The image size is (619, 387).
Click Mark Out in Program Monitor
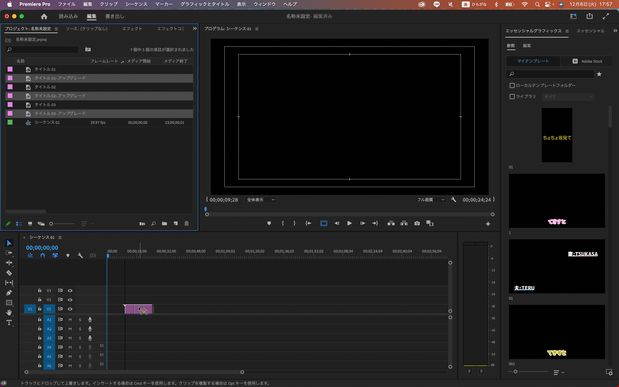[x=294, y=224]
